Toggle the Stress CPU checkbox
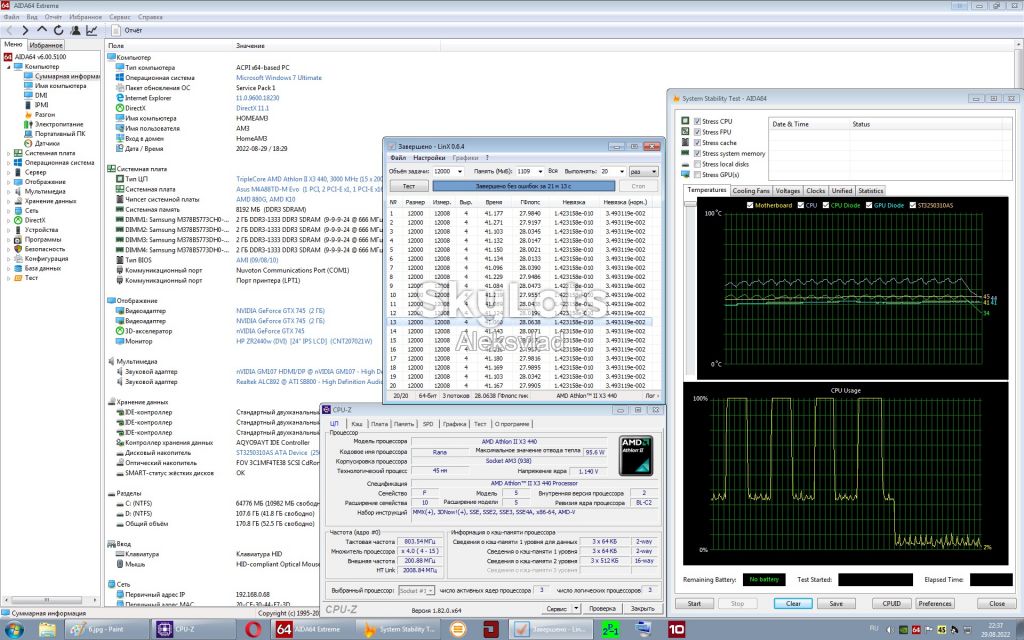 [697, 121]
